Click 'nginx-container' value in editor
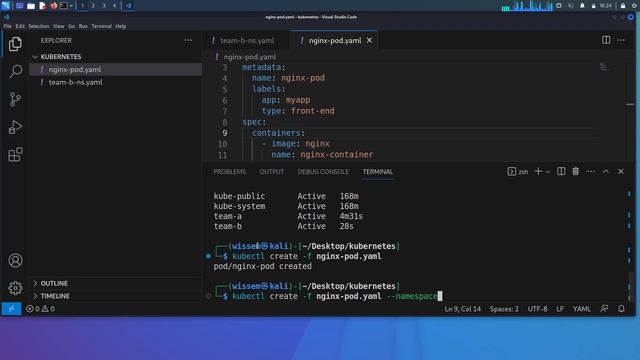This screenshot has width=640, height=360. (x=337, y=155)
